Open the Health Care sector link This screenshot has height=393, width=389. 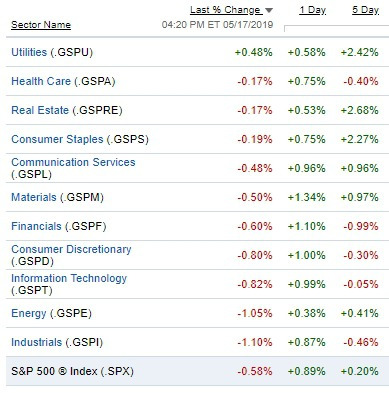[x=41, y=81]
